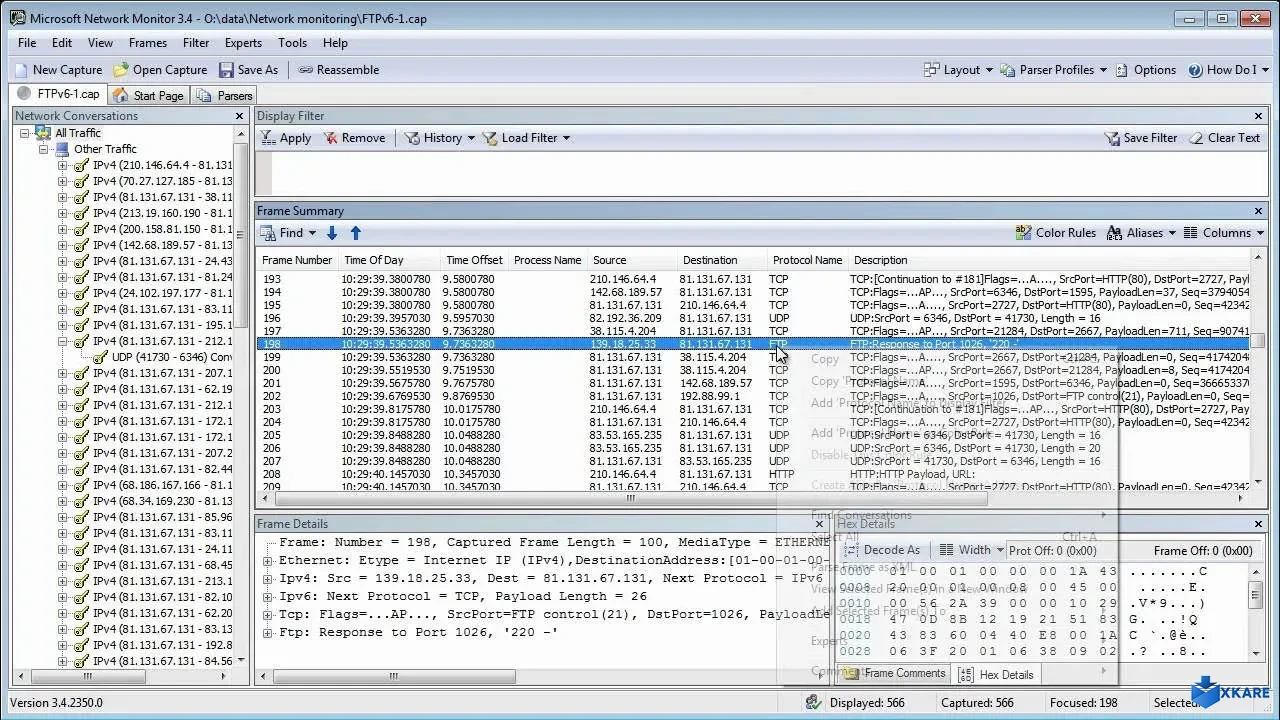Open the Help menu
Viewport: 1280px width, 720px height.
click(335, 43)
